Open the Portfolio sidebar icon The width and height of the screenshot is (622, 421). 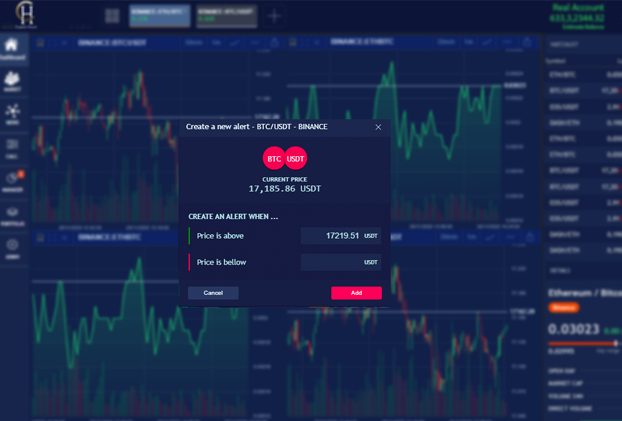click(12, 214)
